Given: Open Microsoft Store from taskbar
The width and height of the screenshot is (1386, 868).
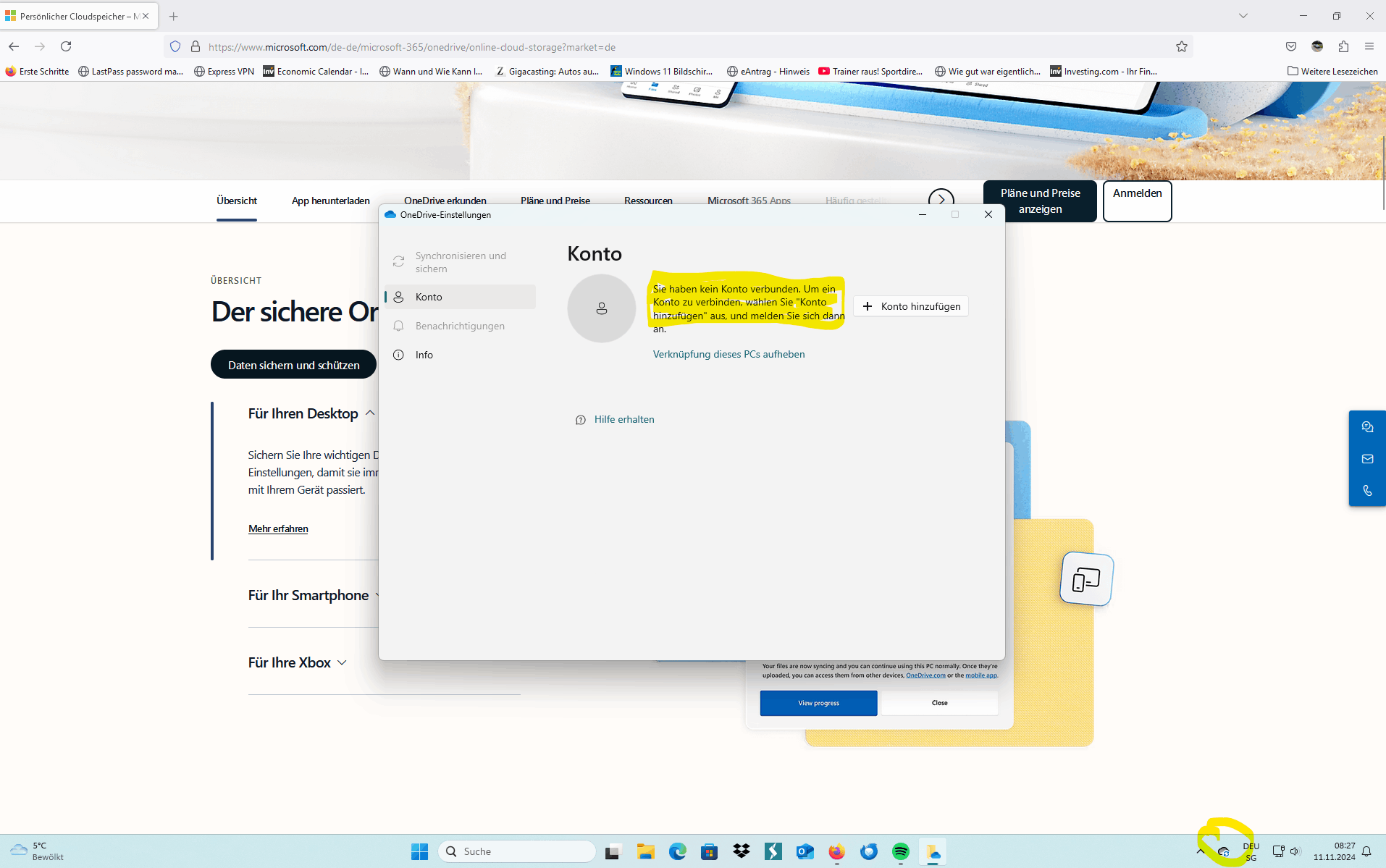Looking at the screenshot, I should pyautogui.click(x=710, y=851).
